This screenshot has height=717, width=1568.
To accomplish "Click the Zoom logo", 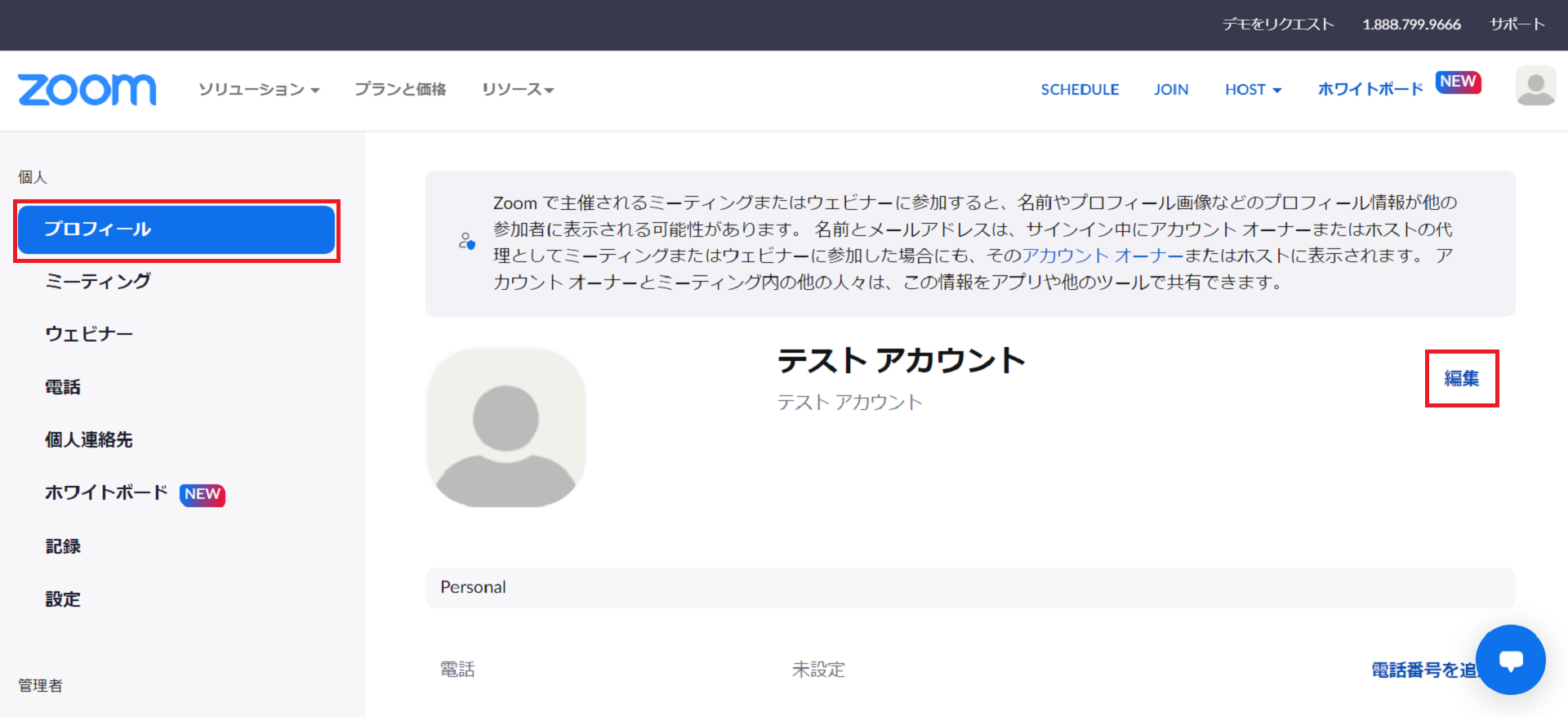I will [x=87, y=90].
